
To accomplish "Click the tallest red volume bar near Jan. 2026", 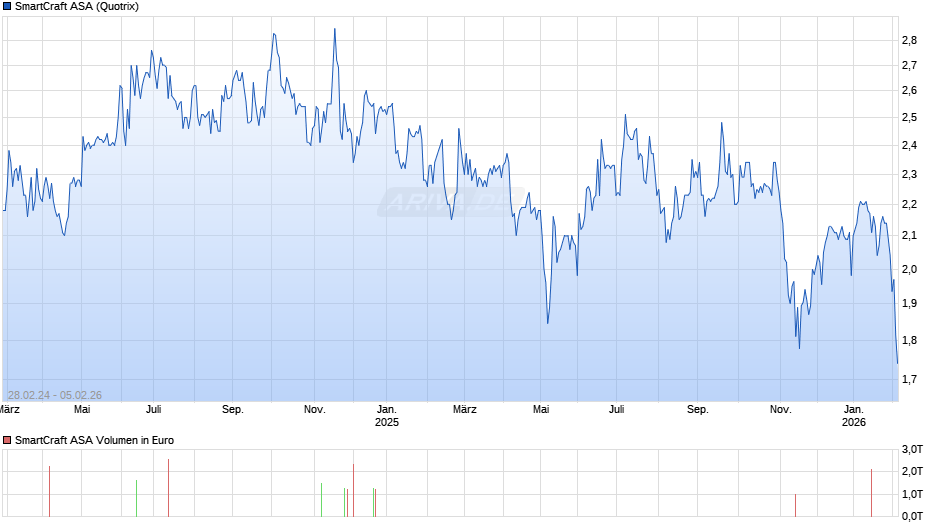I will click(x=872, y=493).
